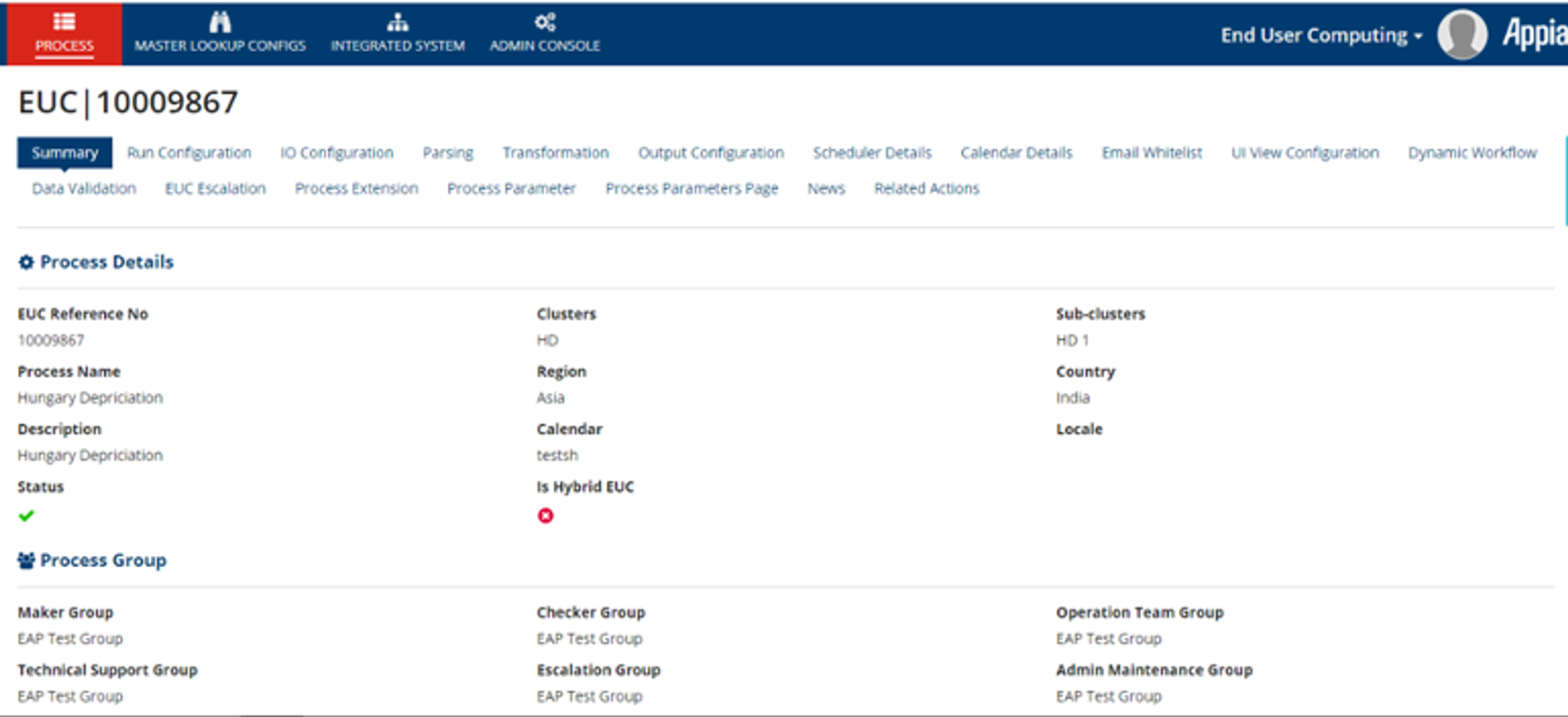Open the IO Configuration tab
The height and width of the screenshot is (717, 1568).
pos(336,152)
